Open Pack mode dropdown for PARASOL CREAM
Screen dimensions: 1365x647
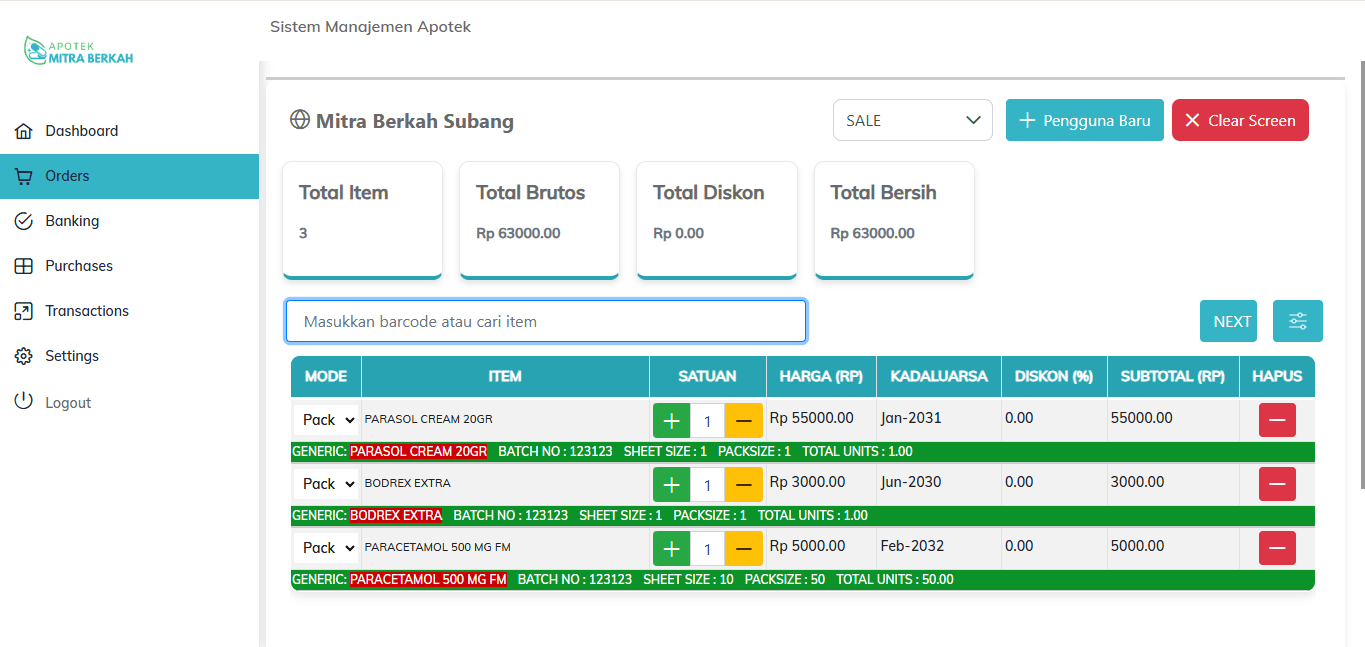(x=326, y=420)
